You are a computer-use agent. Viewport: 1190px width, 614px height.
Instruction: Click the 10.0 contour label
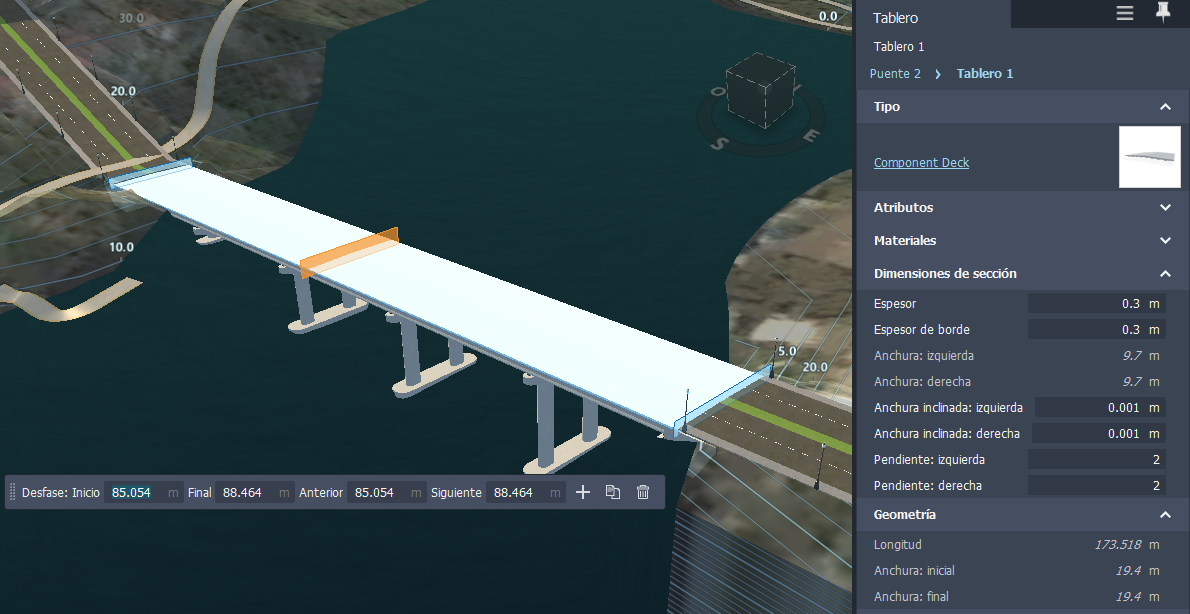click(x=121, y=247)
